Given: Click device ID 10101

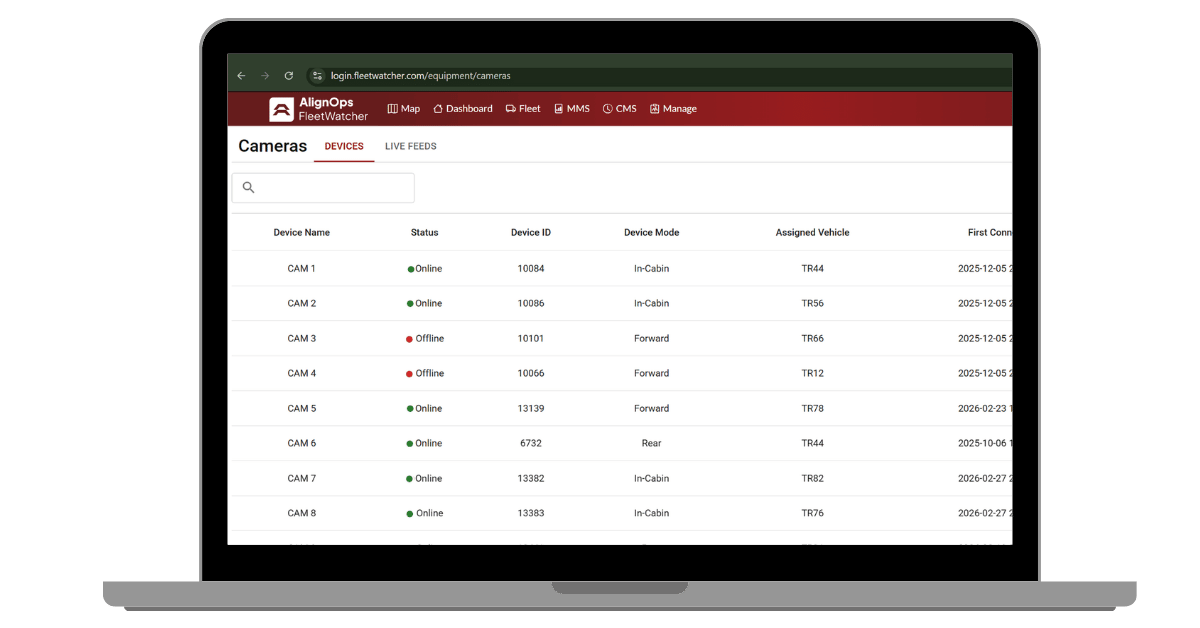Looking at the screenshot, I should [531, 339].
